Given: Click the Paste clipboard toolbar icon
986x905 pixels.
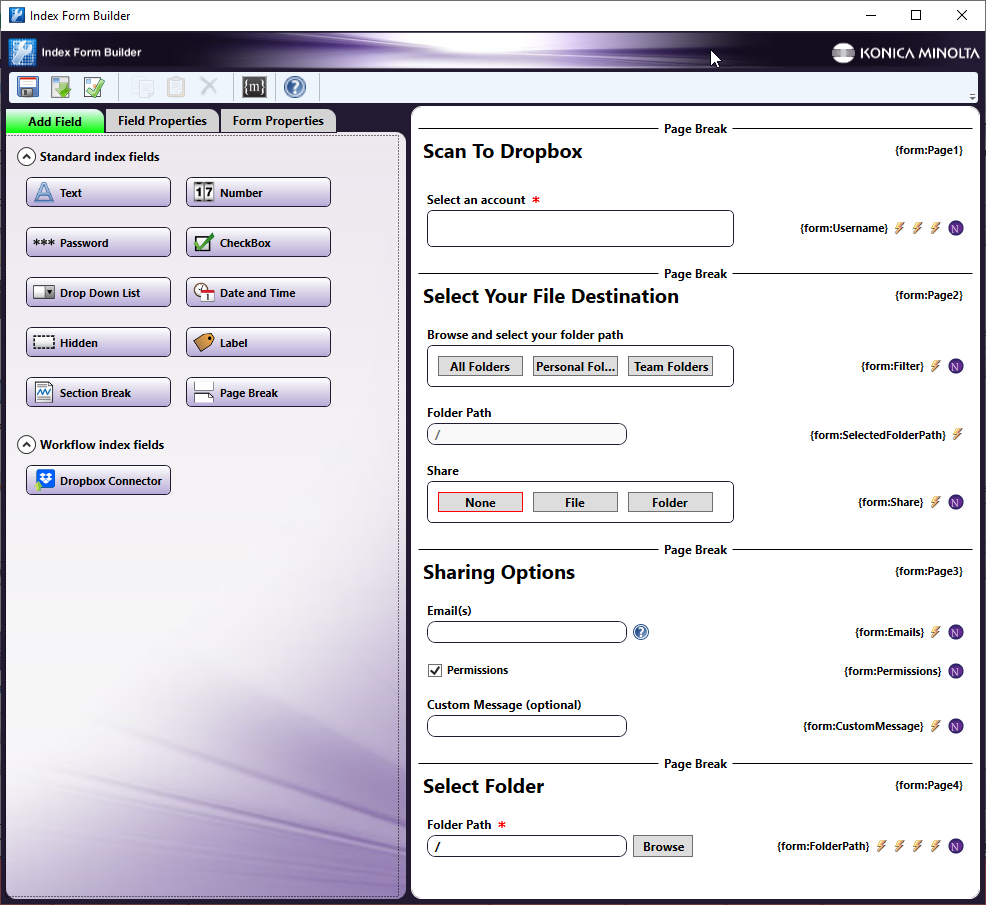Looking at the screenshot, I should pyautogui.click(x=176, y=87).
